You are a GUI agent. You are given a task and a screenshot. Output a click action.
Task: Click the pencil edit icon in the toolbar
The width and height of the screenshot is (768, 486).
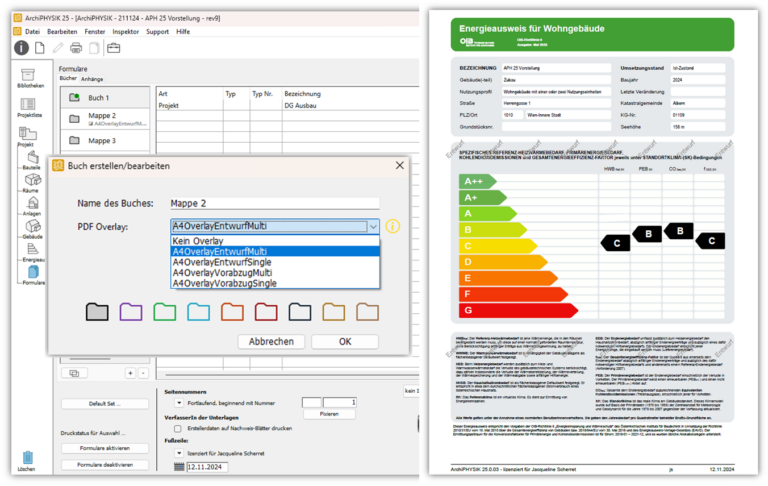(58, 48)
